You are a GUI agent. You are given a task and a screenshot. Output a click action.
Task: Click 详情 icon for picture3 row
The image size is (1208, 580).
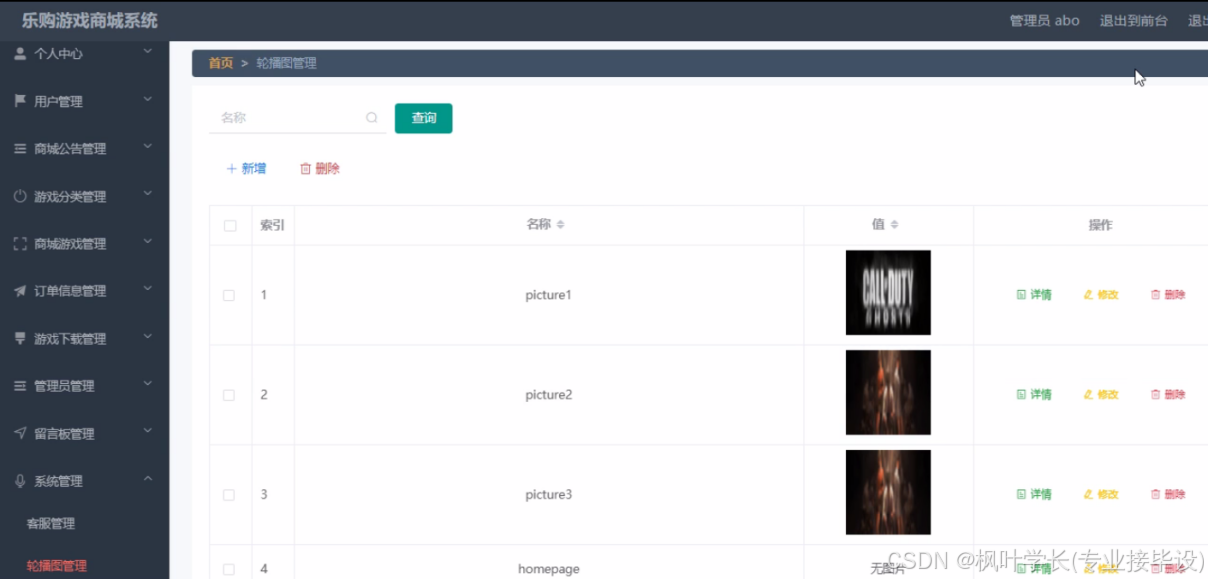point(1021,495)
